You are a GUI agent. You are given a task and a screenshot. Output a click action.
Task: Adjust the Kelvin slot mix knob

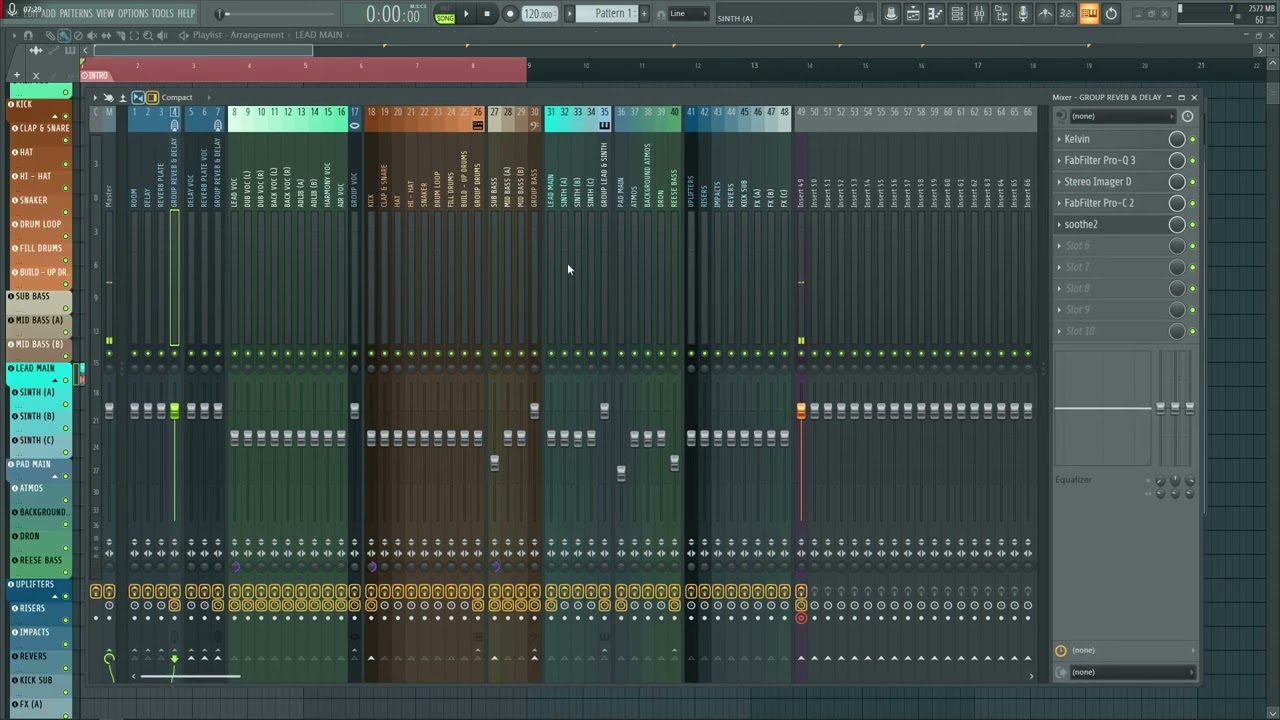tap(1177, 139)
